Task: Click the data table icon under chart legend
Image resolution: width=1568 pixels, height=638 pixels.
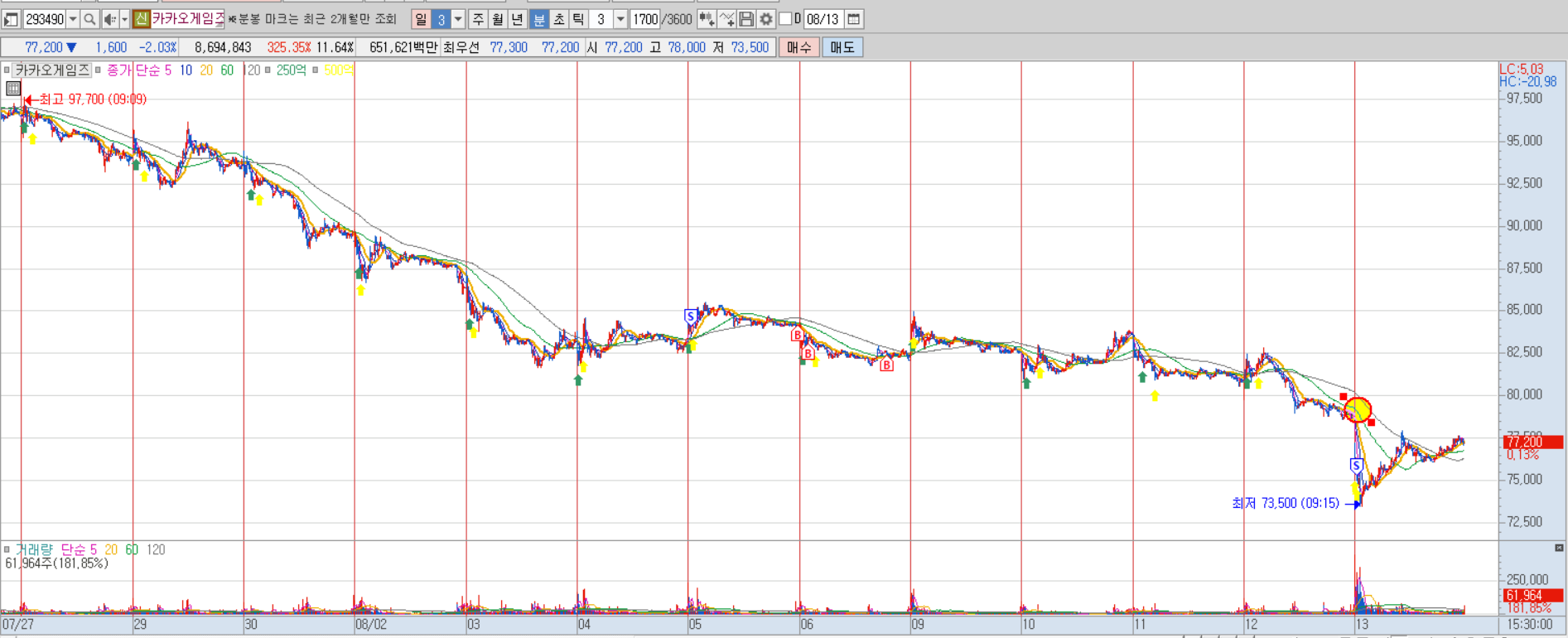Action: pyautogui.click(x=13, y=89)
